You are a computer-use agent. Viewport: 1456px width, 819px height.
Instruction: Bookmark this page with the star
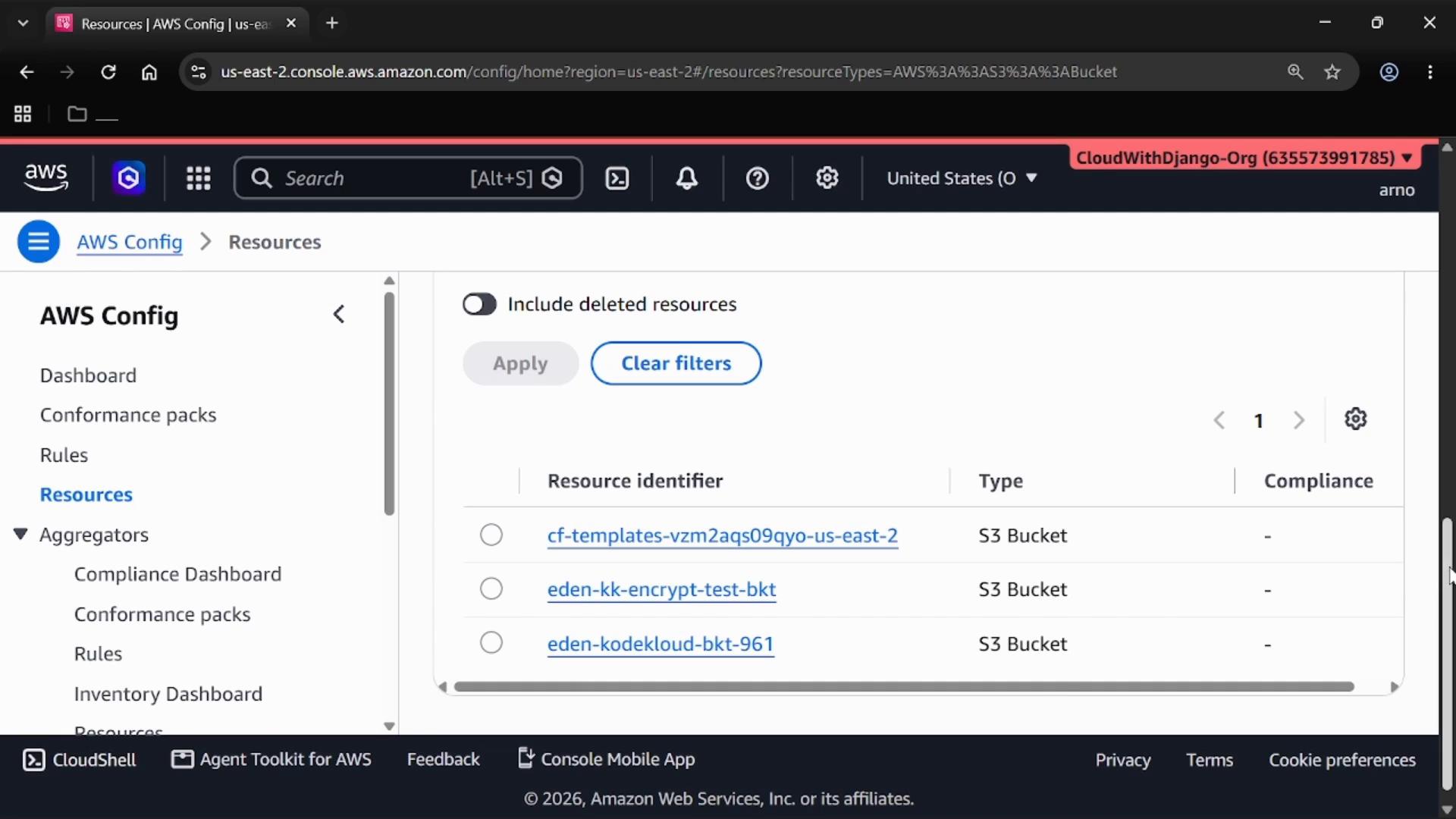(1332, 72)
